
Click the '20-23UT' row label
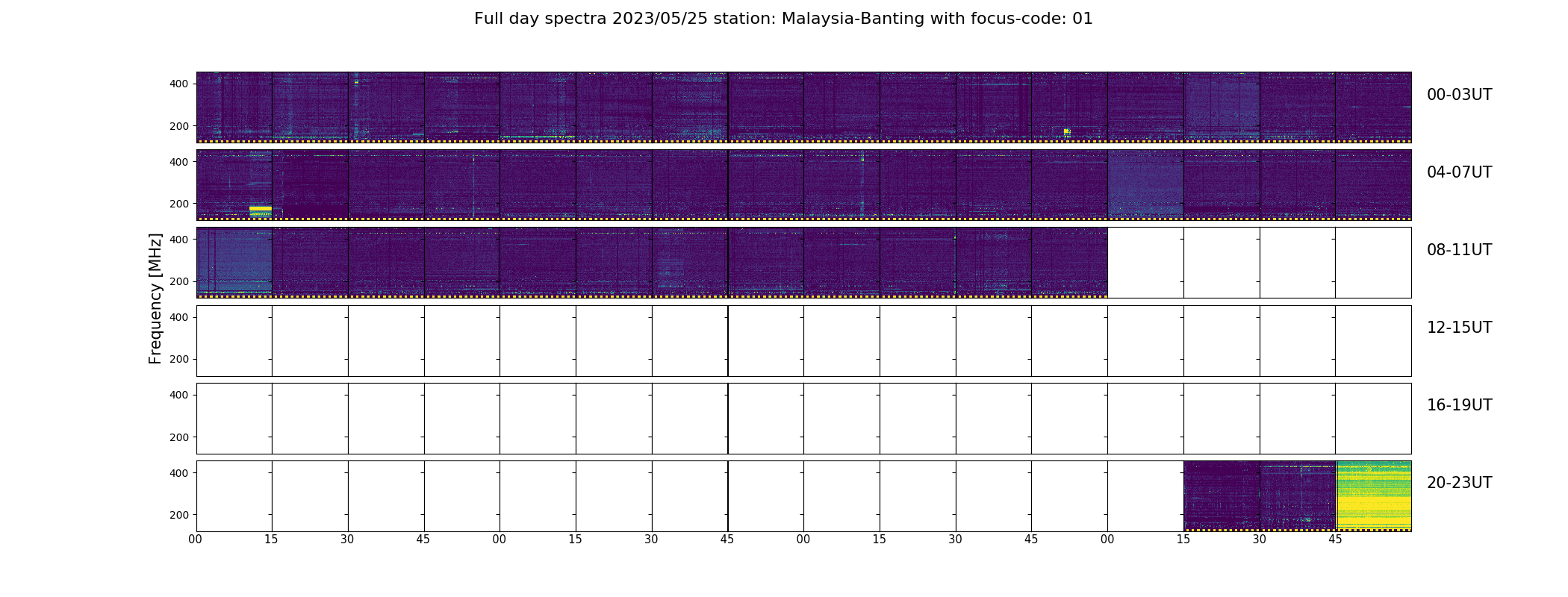click(1459, 483)
